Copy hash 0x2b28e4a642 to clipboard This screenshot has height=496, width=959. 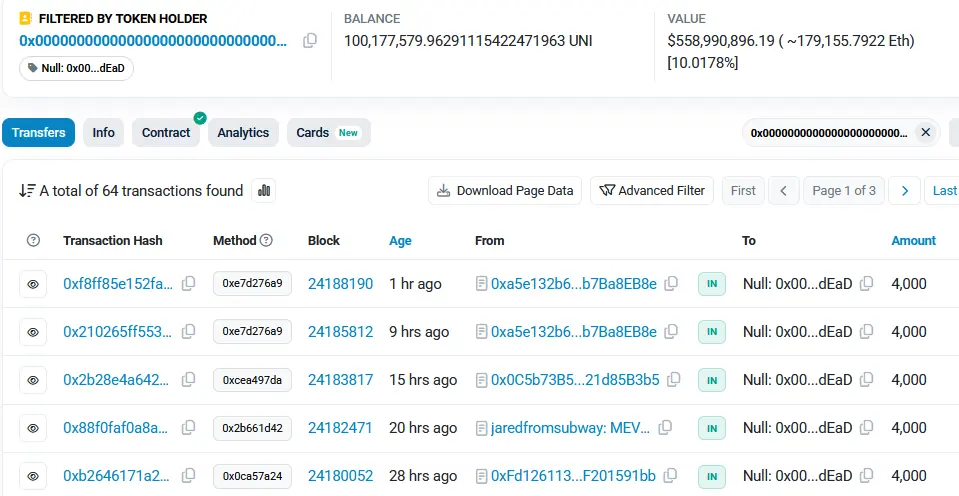pyautogui.click(x=189, y=379)
